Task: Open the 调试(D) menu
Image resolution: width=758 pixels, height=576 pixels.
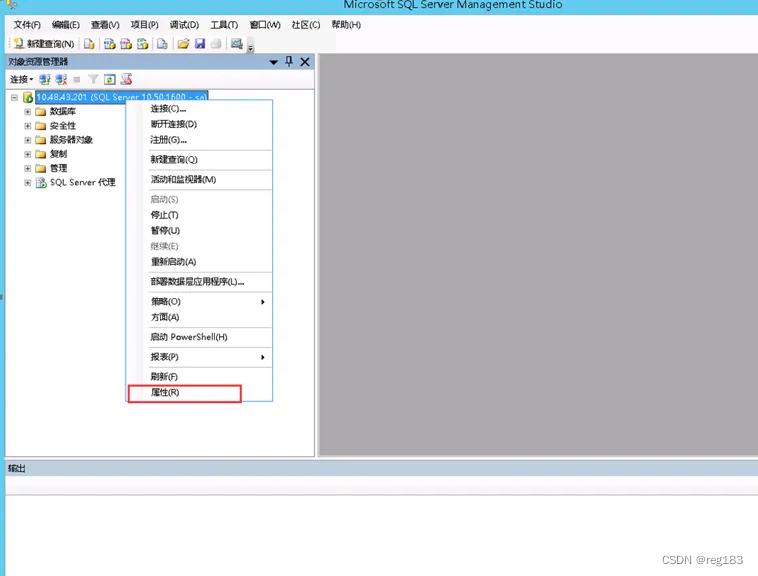Action: [x=184, y=25]
